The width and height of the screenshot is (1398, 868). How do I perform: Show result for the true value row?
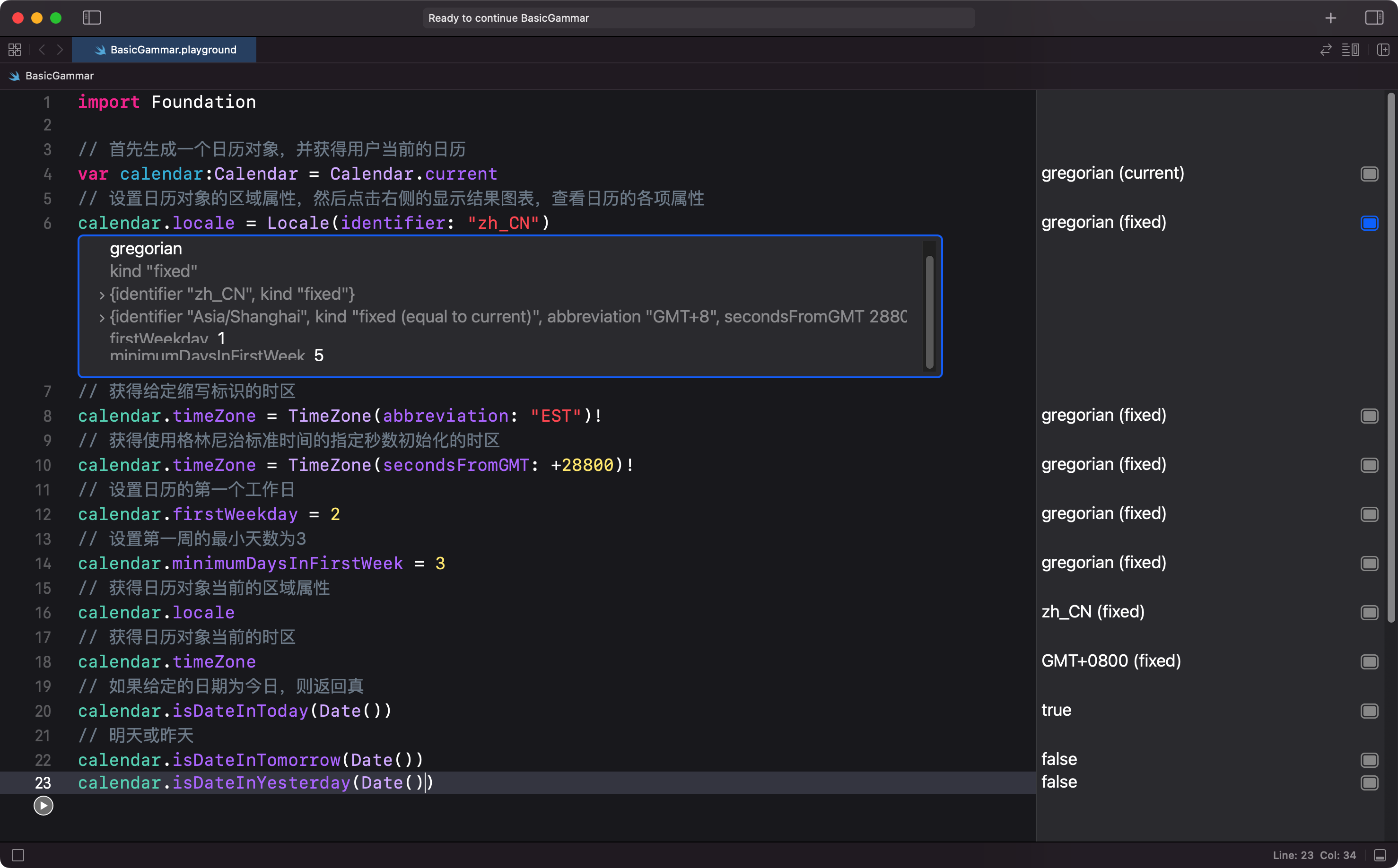coord(1369,711)
